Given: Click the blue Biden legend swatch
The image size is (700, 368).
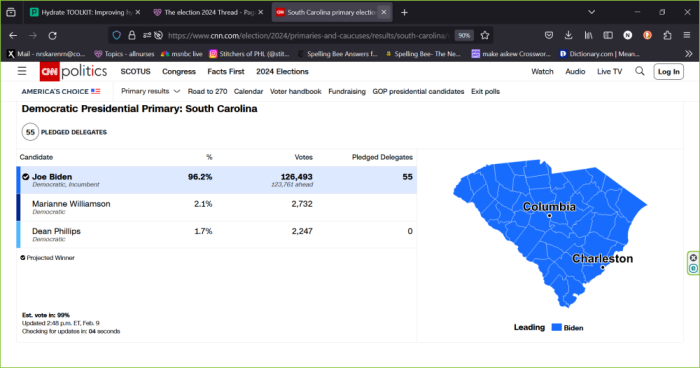Looking at the screenshot, I should tap(556, 327).
